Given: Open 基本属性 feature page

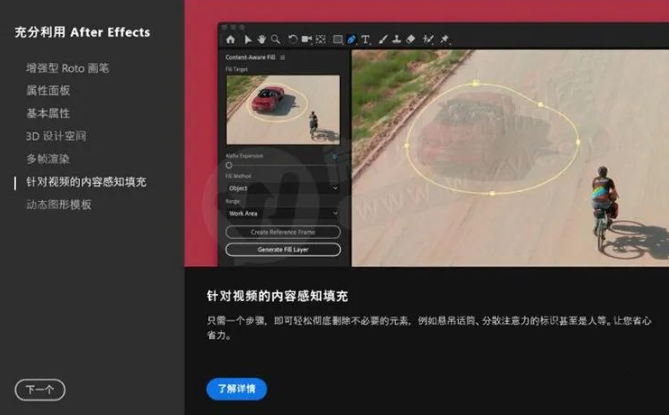Looking at the screenshot, I should 48,113.
